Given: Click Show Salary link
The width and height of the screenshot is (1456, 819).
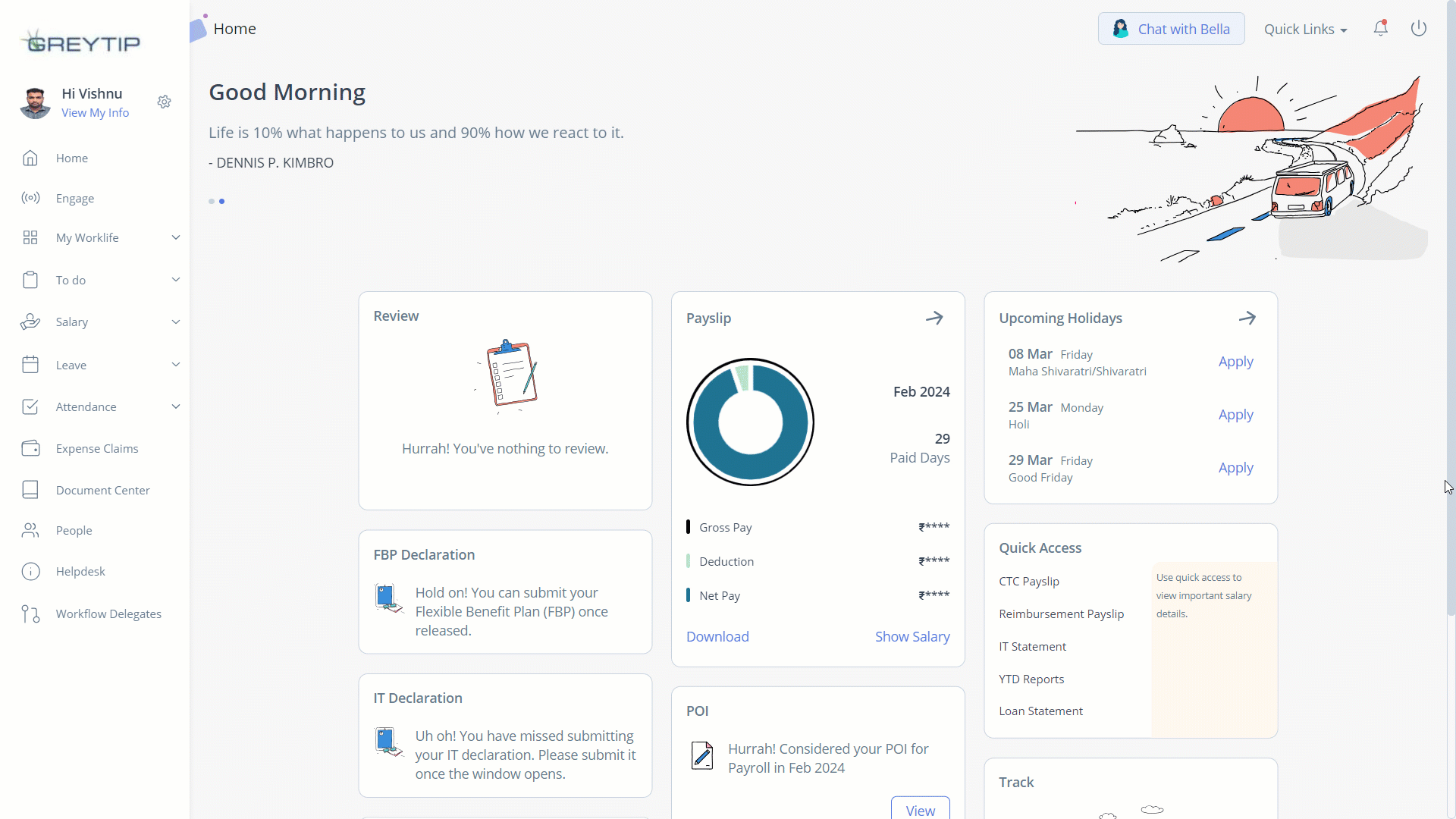Looking at the screenshot, I should (912, 636).
